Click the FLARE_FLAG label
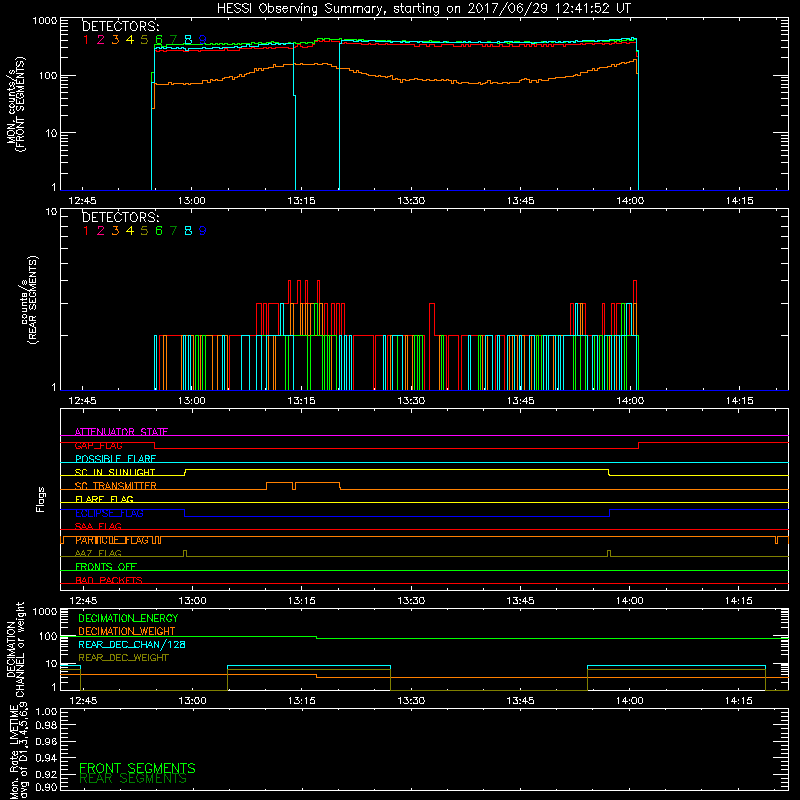Screen dimensions: 800x800 pyautogui.click(x=104, y=499)
